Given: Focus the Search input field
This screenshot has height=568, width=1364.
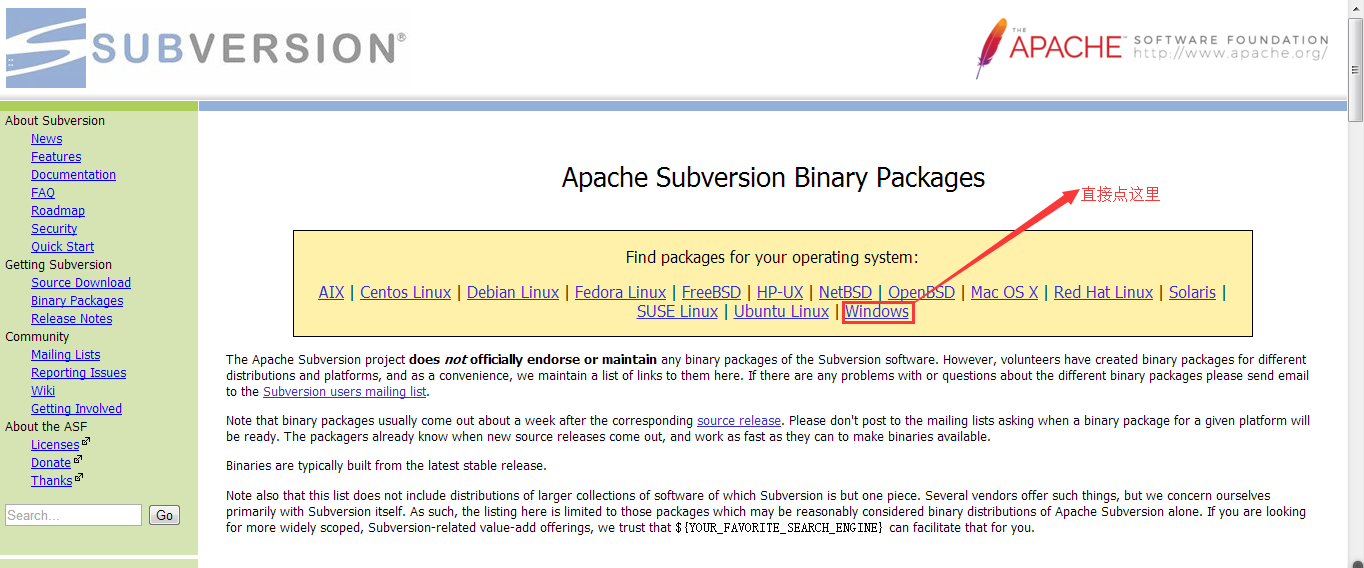Looking at the screenshot, I should pyautogui.click(x=73, y=515).
